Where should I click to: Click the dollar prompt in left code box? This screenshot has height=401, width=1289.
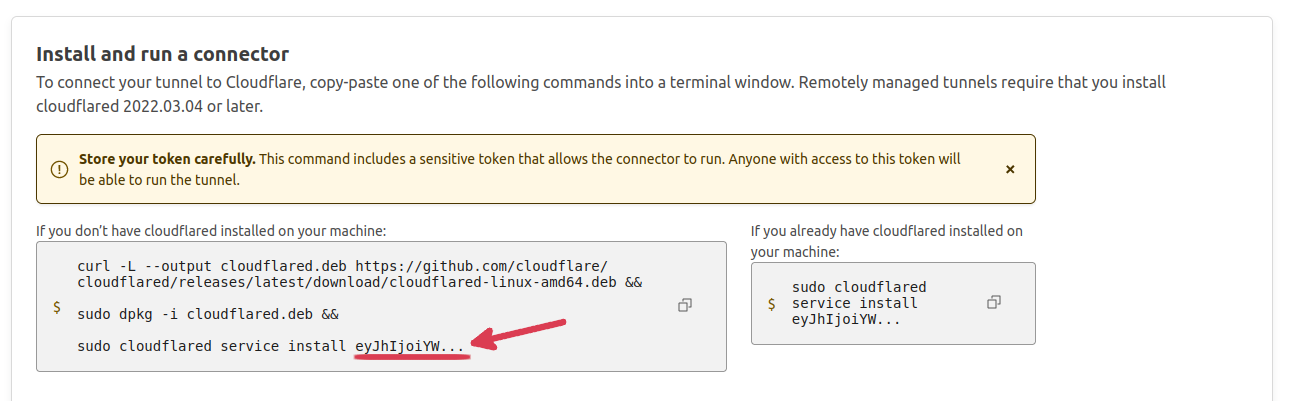point(57,308)
